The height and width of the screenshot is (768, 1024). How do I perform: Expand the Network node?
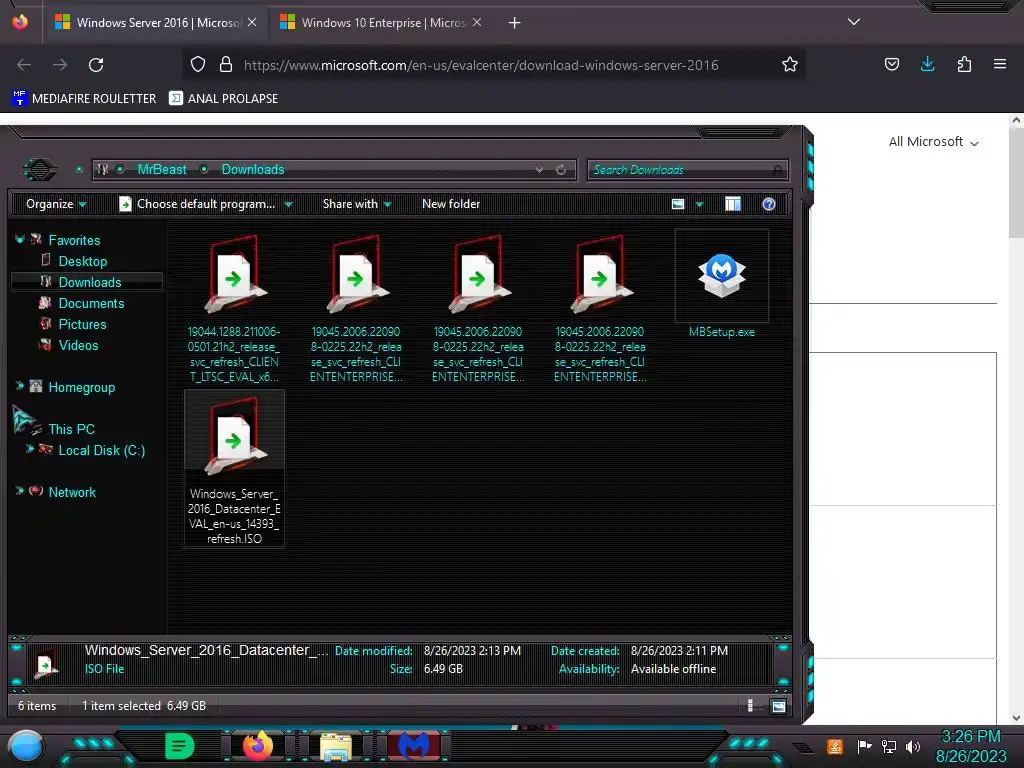click(x=20, y=491)
